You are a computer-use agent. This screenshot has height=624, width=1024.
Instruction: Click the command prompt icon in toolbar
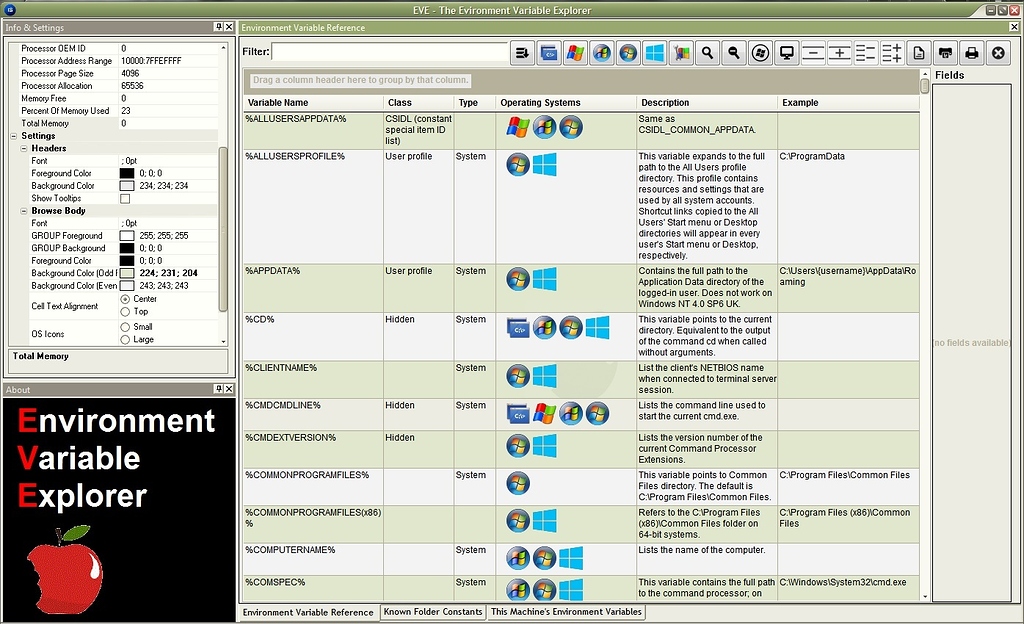click(x=549, y=53)
